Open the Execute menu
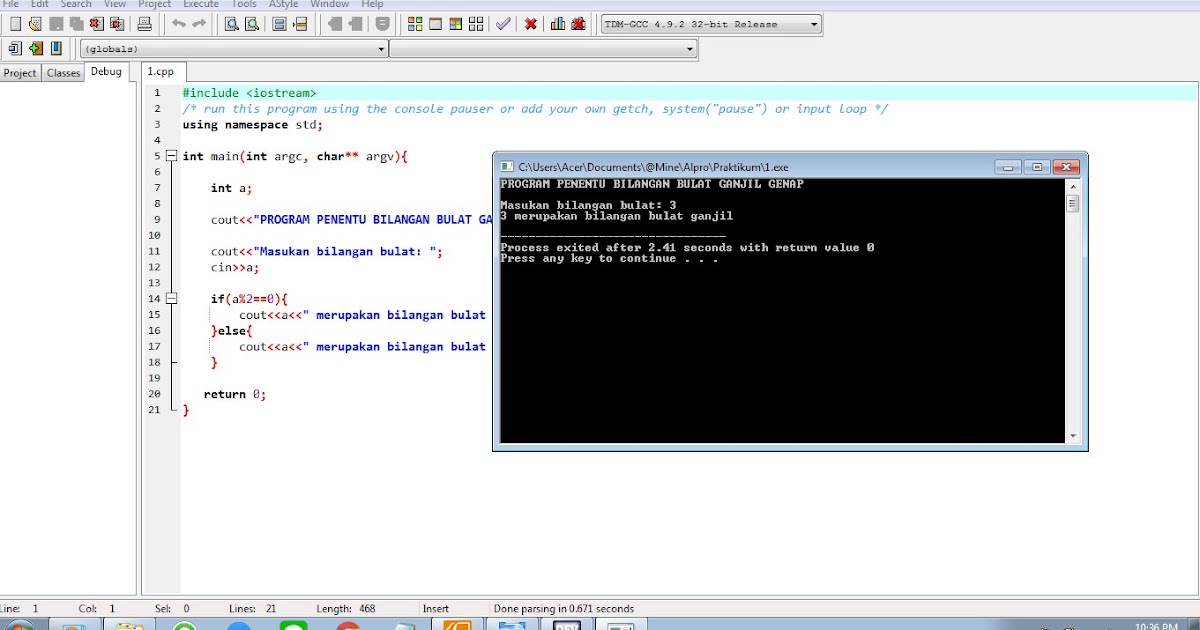 click(200, 4)
